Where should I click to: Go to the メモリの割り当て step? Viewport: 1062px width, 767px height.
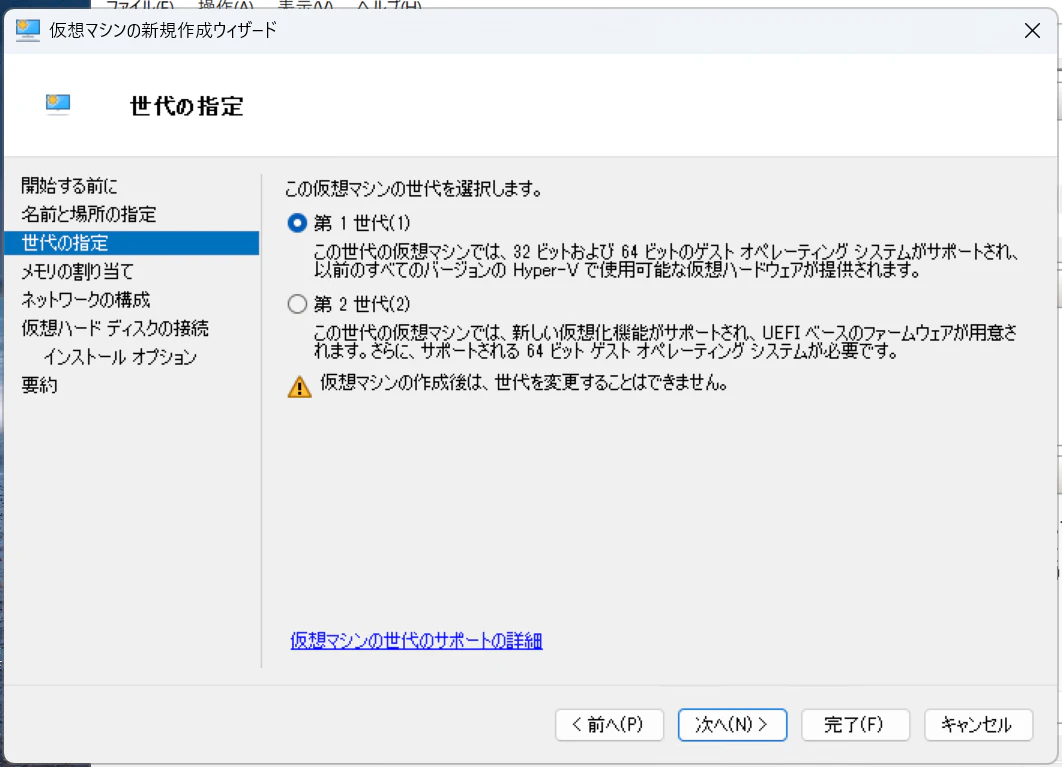coord(77,271)
